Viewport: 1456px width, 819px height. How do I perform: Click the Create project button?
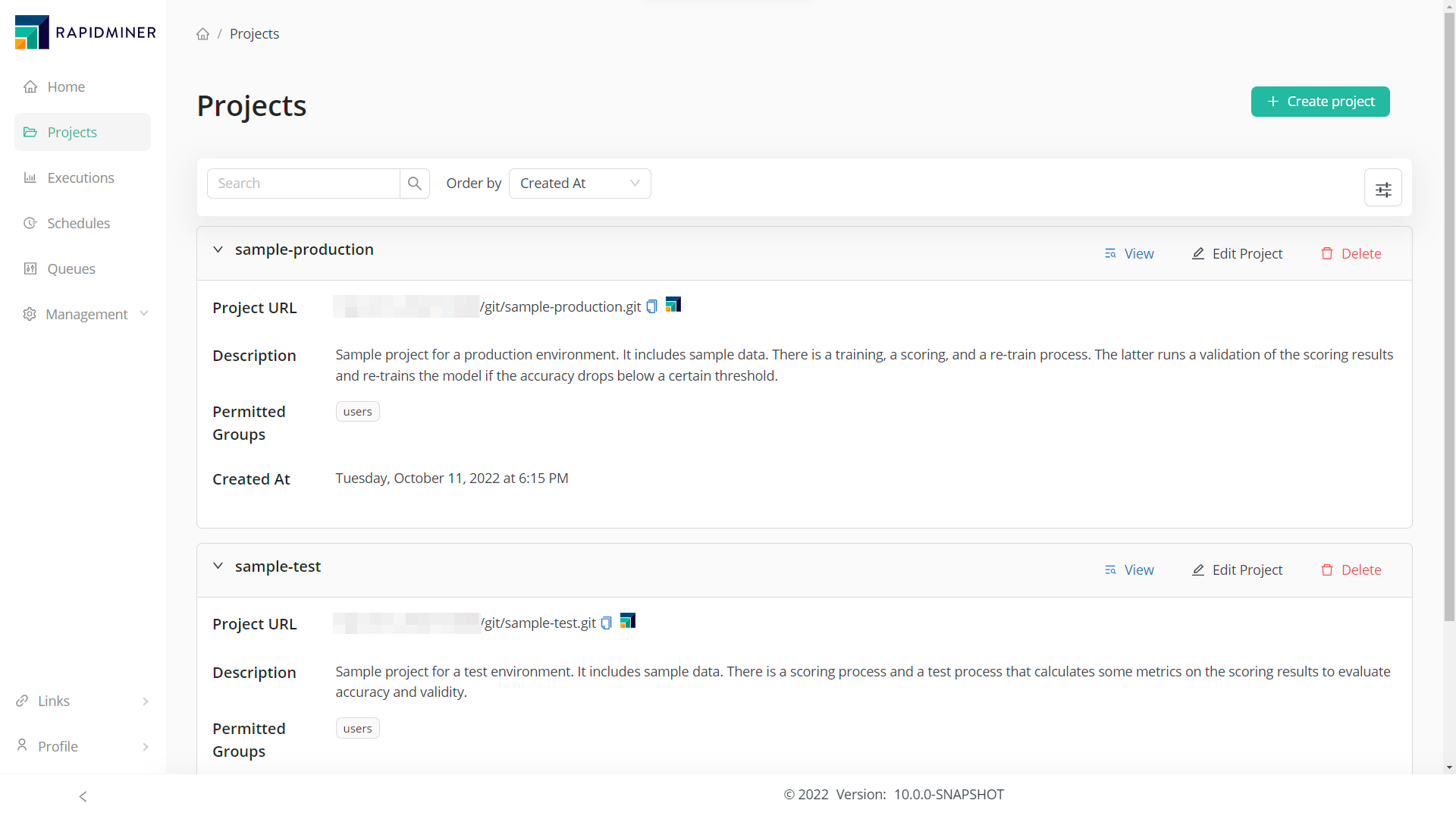(x=1319, y=102)
